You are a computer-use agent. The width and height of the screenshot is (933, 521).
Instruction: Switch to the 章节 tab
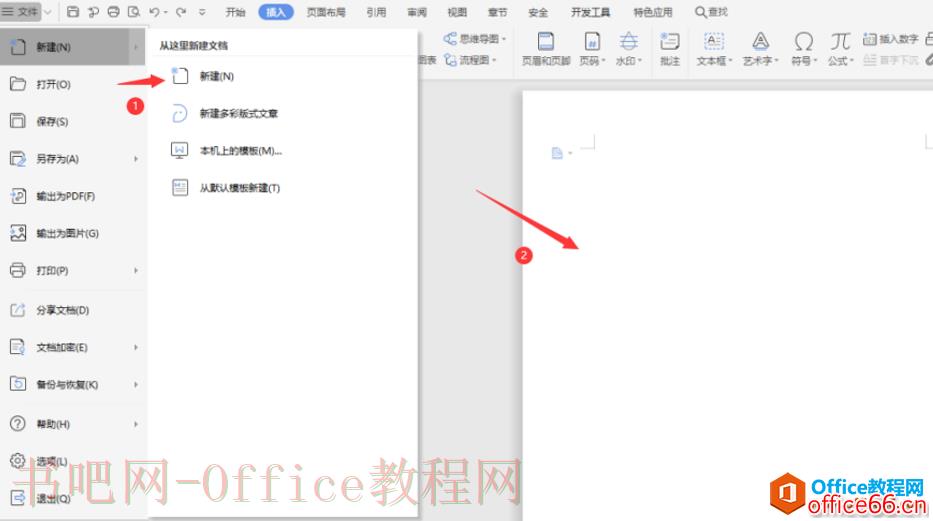pos(497,12)
